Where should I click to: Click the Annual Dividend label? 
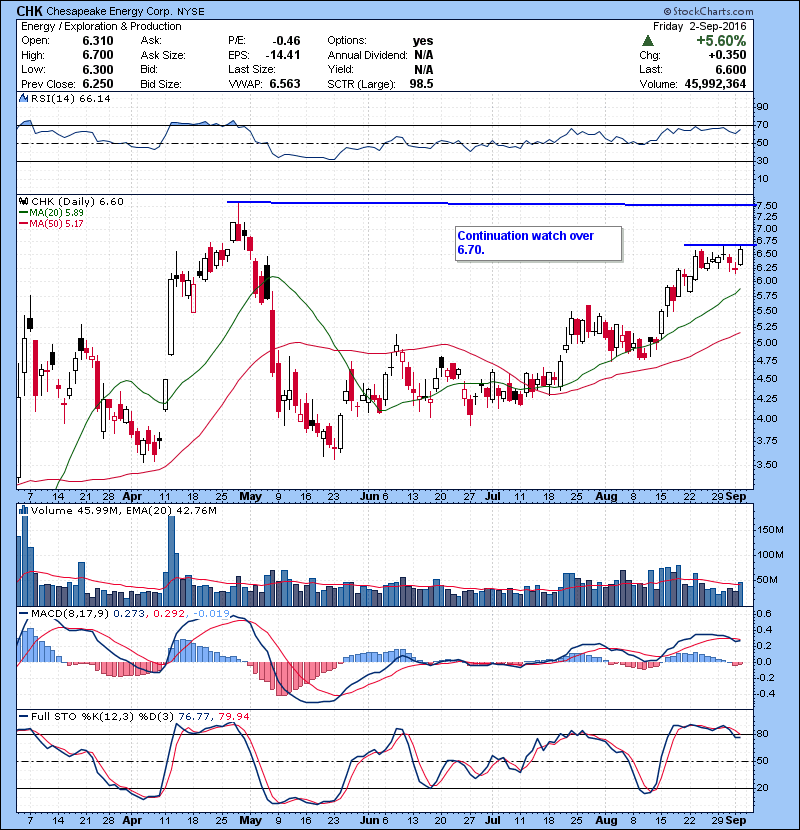pos(367,55)
